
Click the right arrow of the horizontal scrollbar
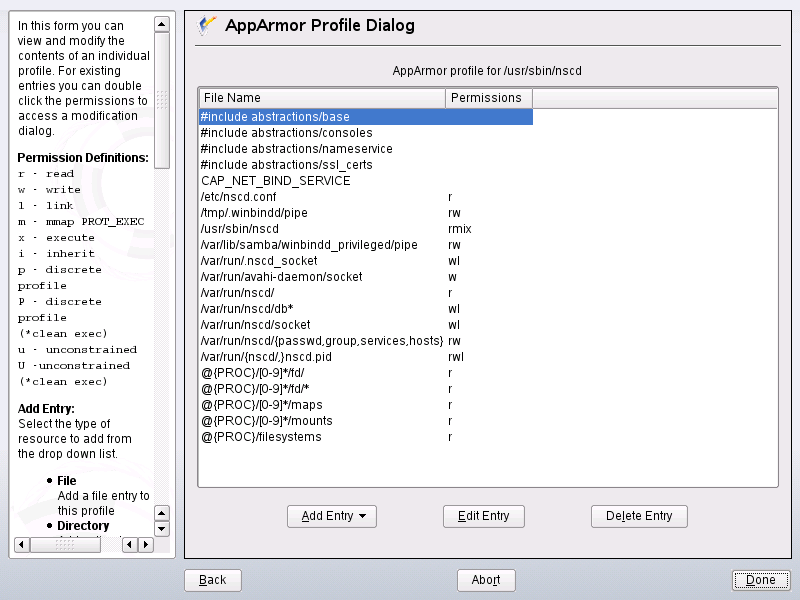(146, 545)
